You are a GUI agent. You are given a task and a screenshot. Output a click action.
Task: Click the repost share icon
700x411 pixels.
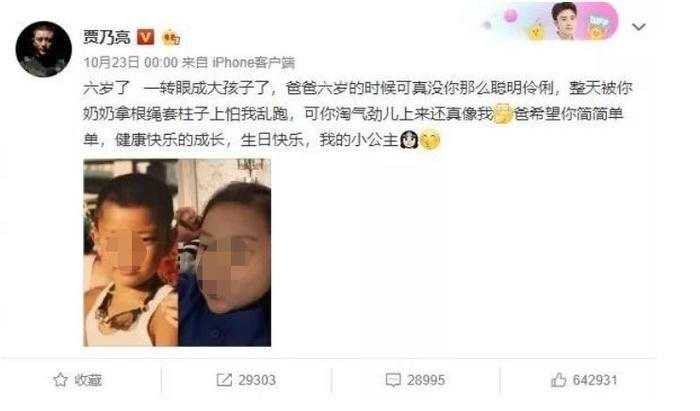click(x=224, y=380)
